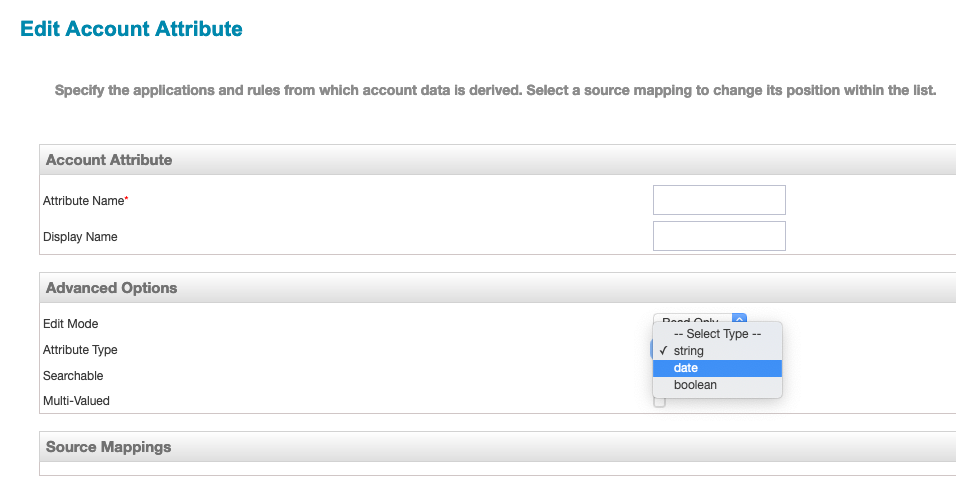
Task: Click into the Attribute Name text field
Action: 718,200
